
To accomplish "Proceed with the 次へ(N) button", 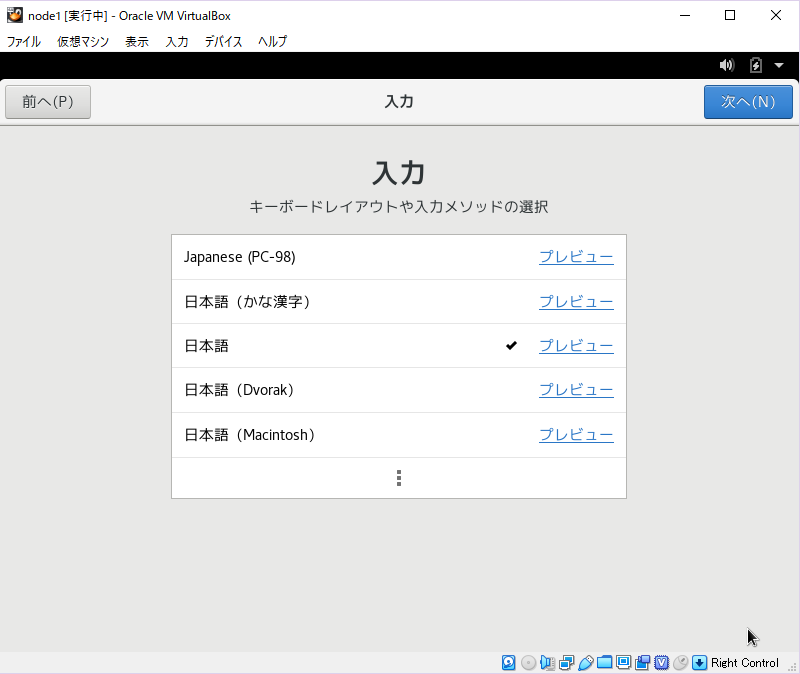I will click(748, 102).
